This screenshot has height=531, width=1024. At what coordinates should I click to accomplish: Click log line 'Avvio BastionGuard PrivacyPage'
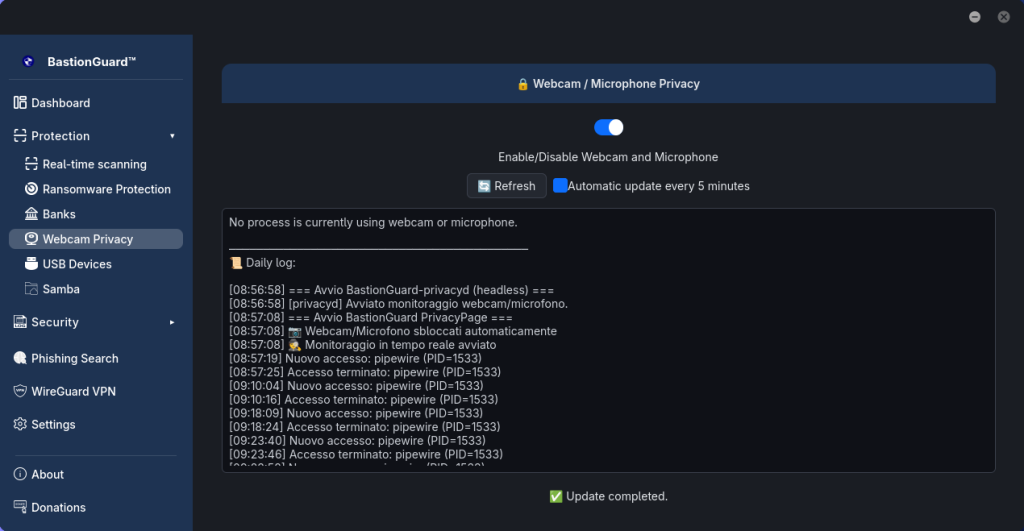[370, 317]
